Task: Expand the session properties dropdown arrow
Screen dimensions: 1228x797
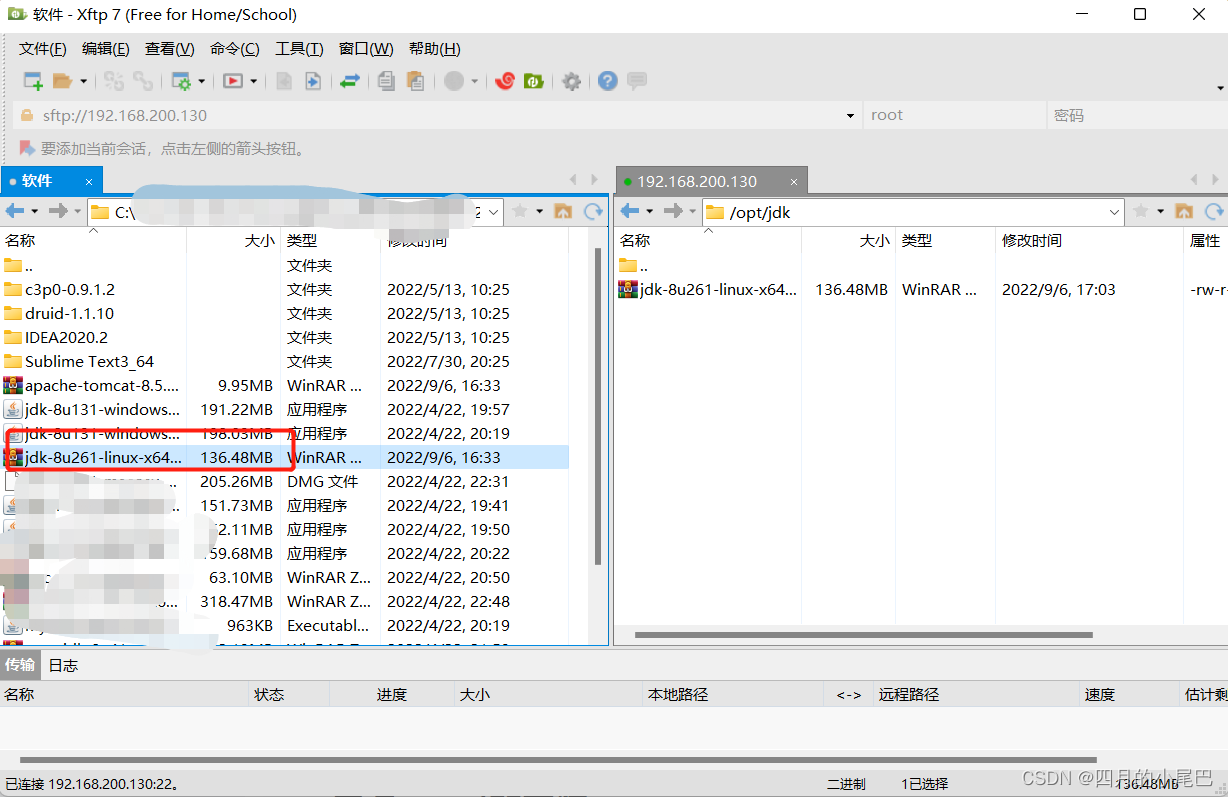Action: coord(203,81)
